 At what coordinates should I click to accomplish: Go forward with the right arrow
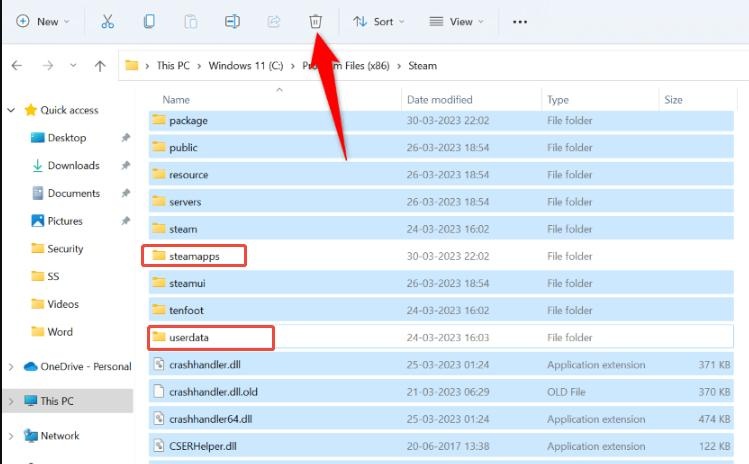click(48, 65)
